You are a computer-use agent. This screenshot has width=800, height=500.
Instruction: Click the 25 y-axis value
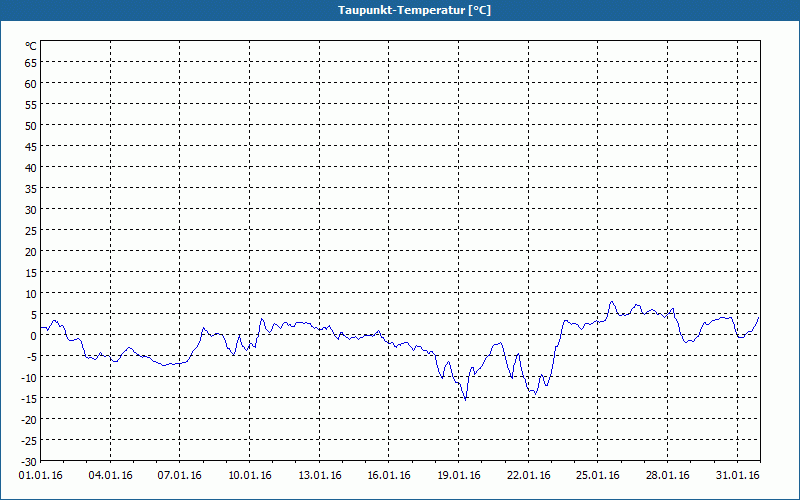pos(31,231)
